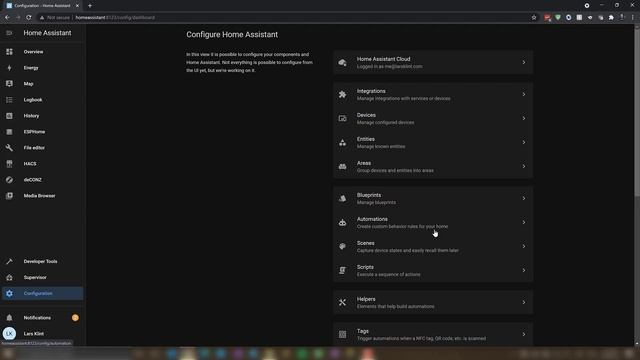The image size is (640, 360).
Task: Open the LK user avatar
Action: pos(9,333)
